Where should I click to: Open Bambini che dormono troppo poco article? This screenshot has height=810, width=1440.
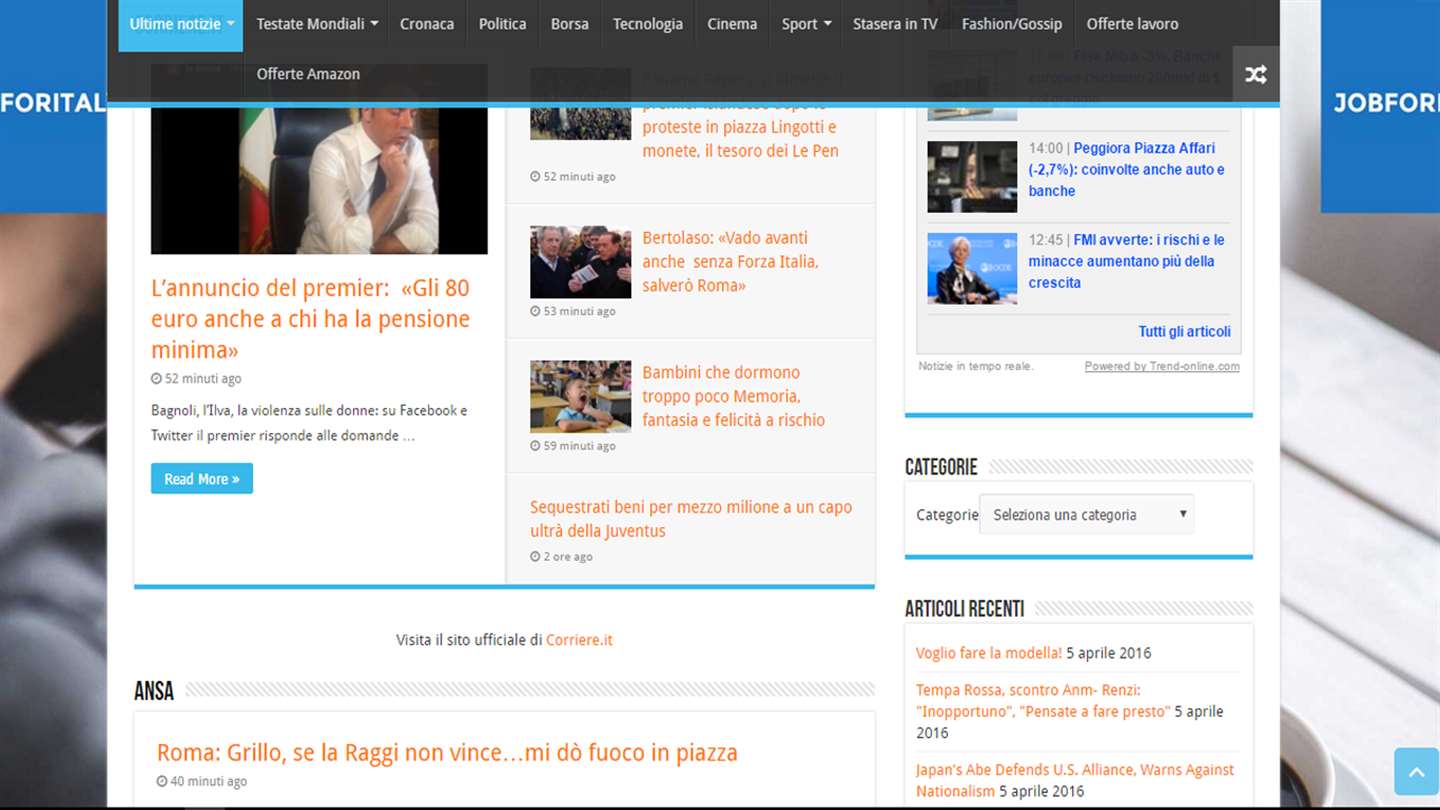pyautogui.click(x=733, y=396)
